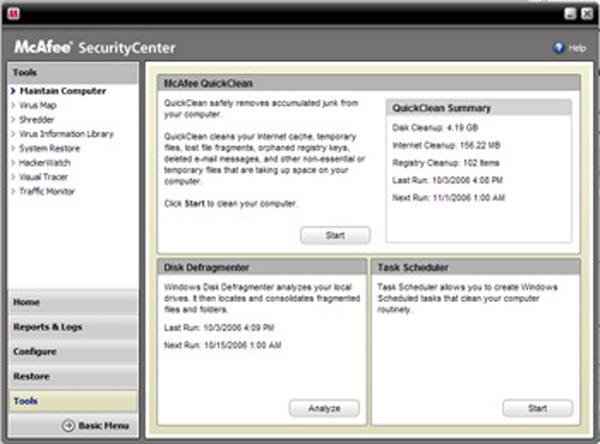
Task: Click McAfee SecurityCenter logo text
Action: pyautogui.click(x=95, y=47)
